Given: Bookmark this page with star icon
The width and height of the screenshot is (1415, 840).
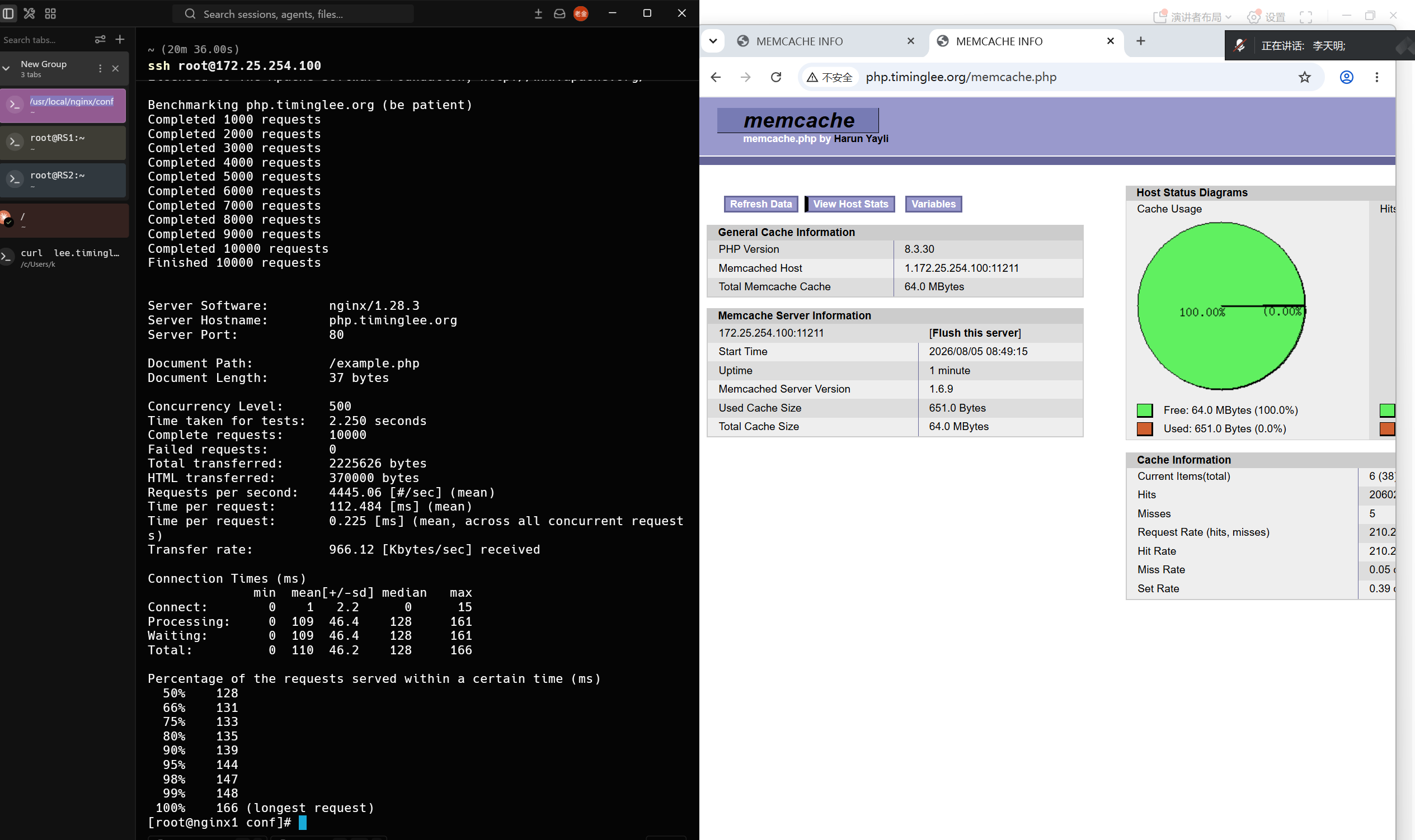Looking at the screenshot, I should click(1305, 77).
